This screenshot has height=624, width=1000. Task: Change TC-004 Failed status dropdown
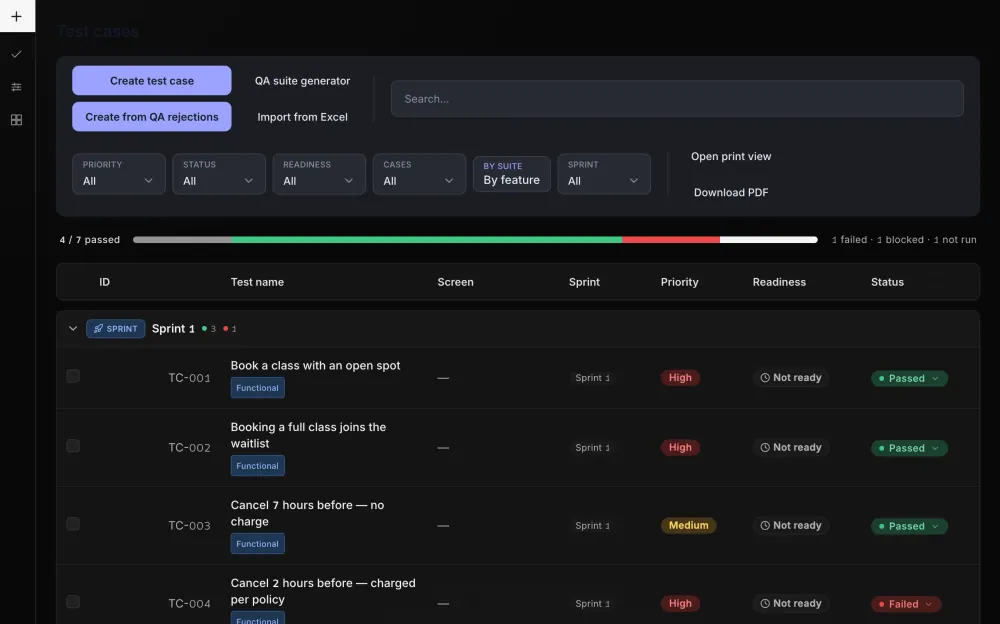(906, 604)
